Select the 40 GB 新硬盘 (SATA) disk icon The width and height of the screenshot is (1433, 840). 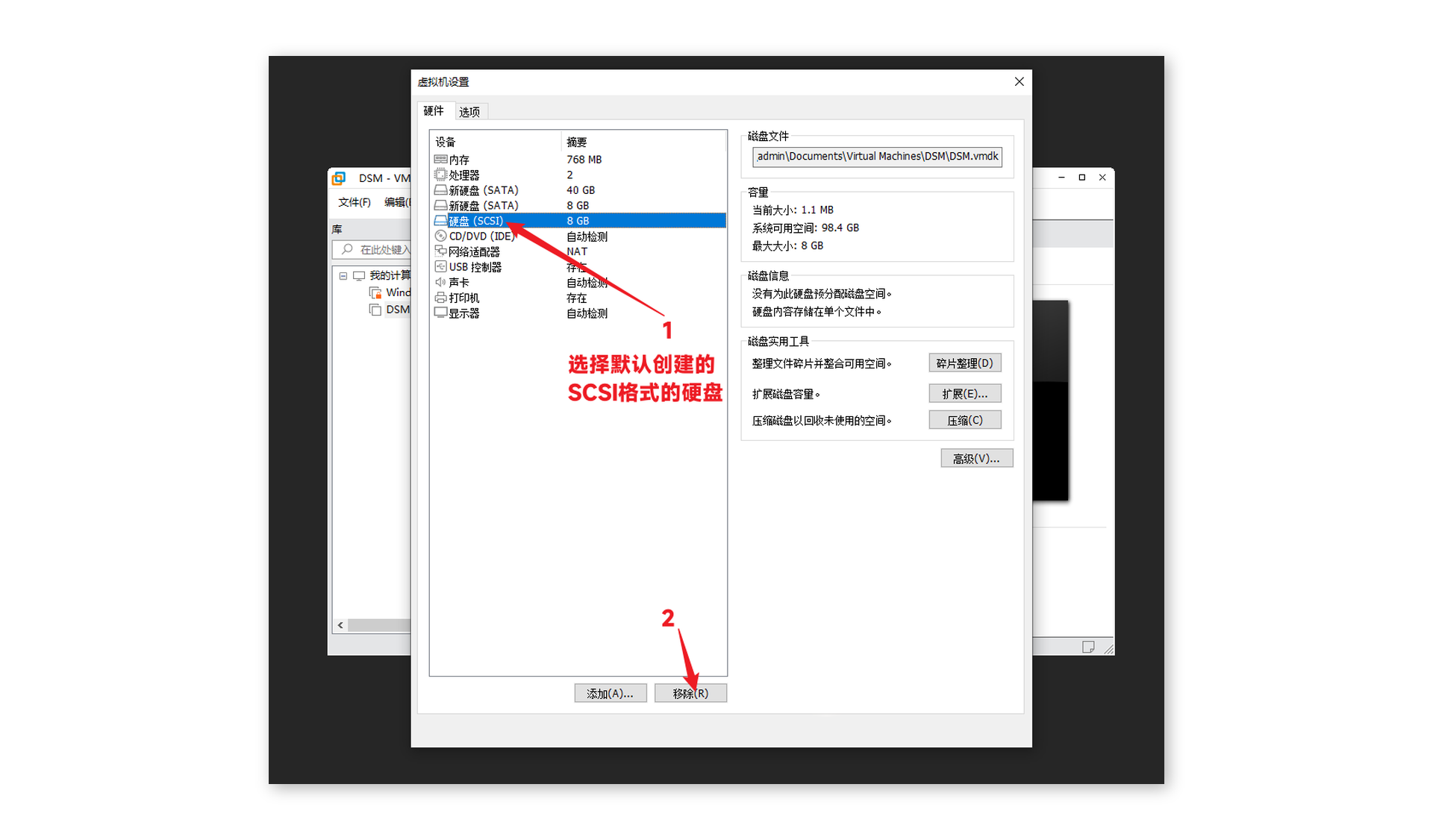(x=440, y=190)
